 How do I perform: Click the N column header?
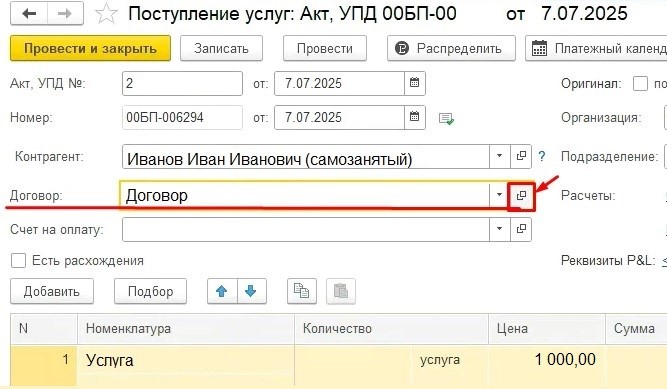(x=44, y=329)
